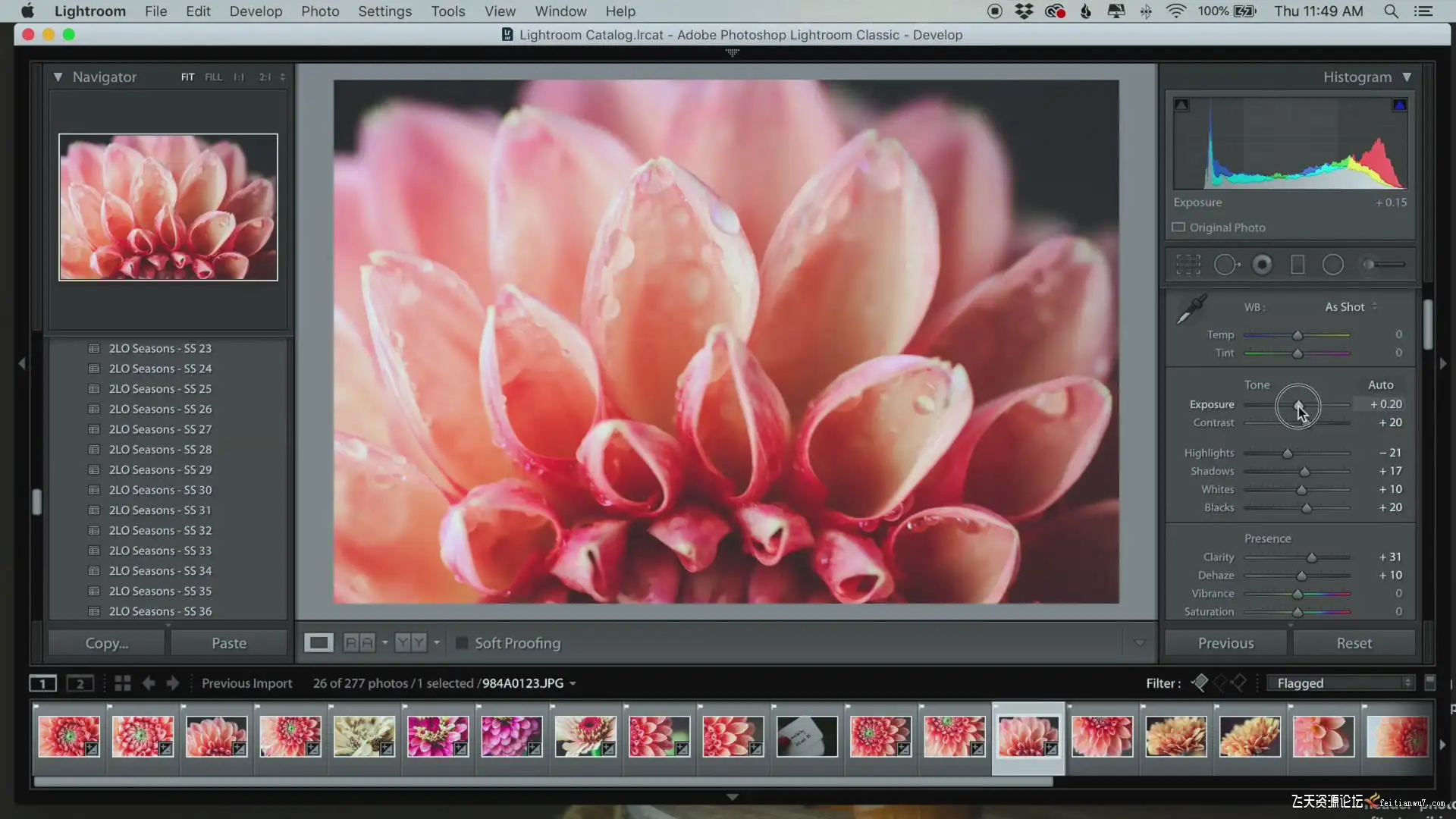
Task: Open the Settings menu
Action: 384,11
